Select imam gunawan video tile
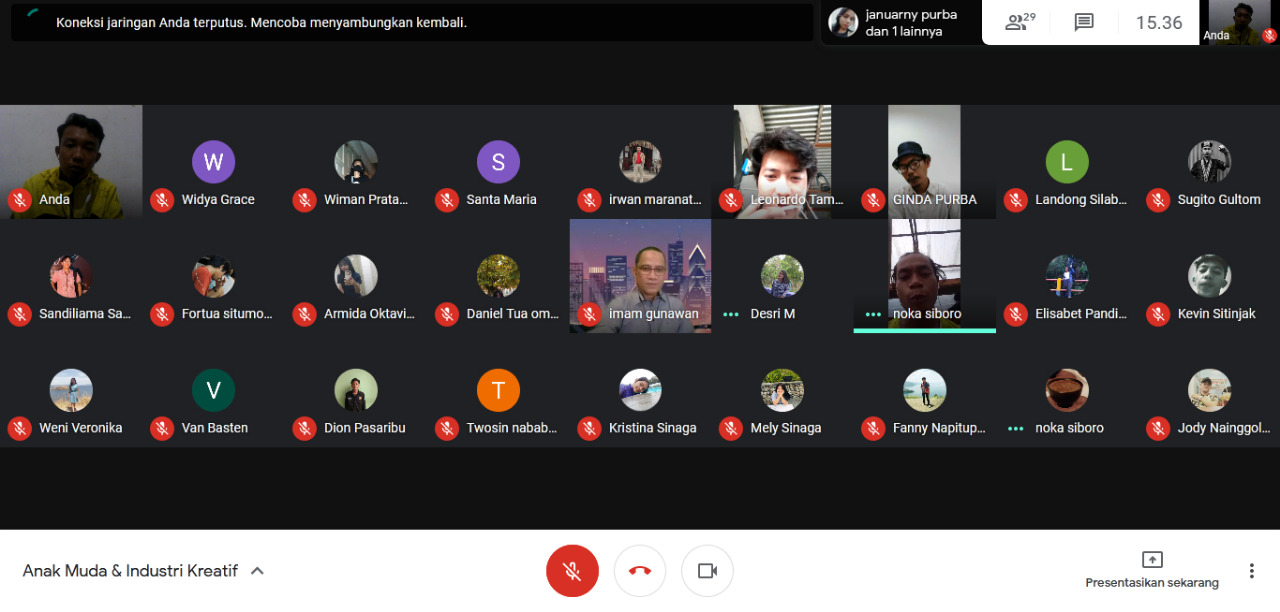This screenshot has height=612, width=1280. (x=640, y=276)
